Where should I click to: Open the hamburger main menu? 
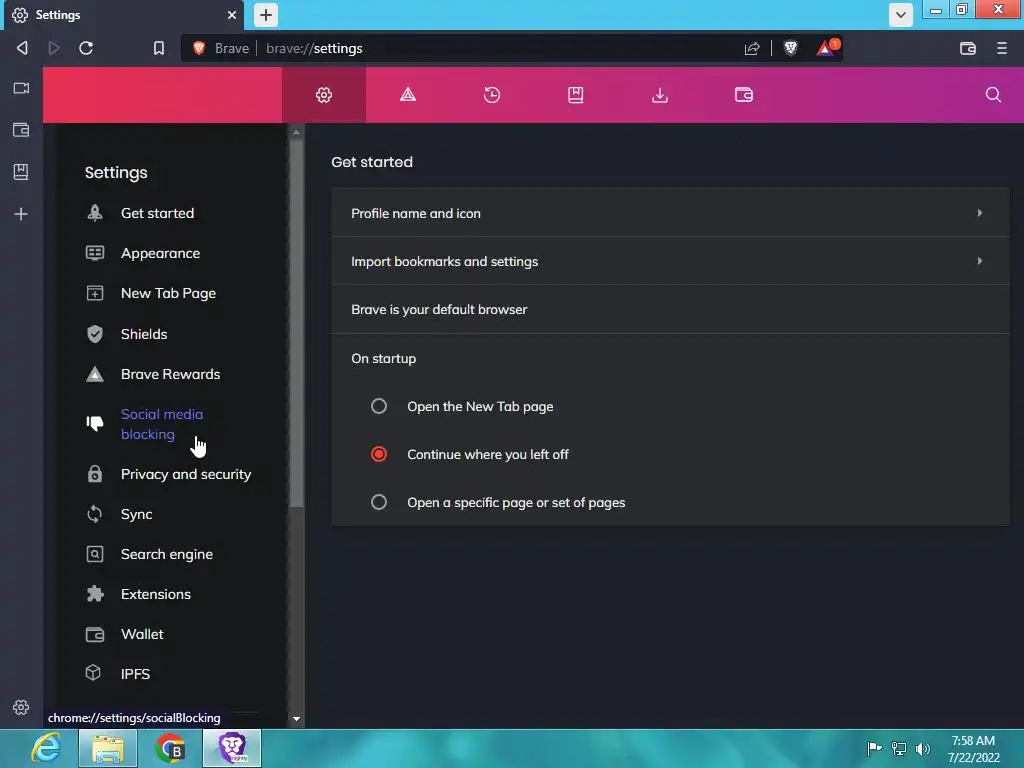click(1002, 48)
